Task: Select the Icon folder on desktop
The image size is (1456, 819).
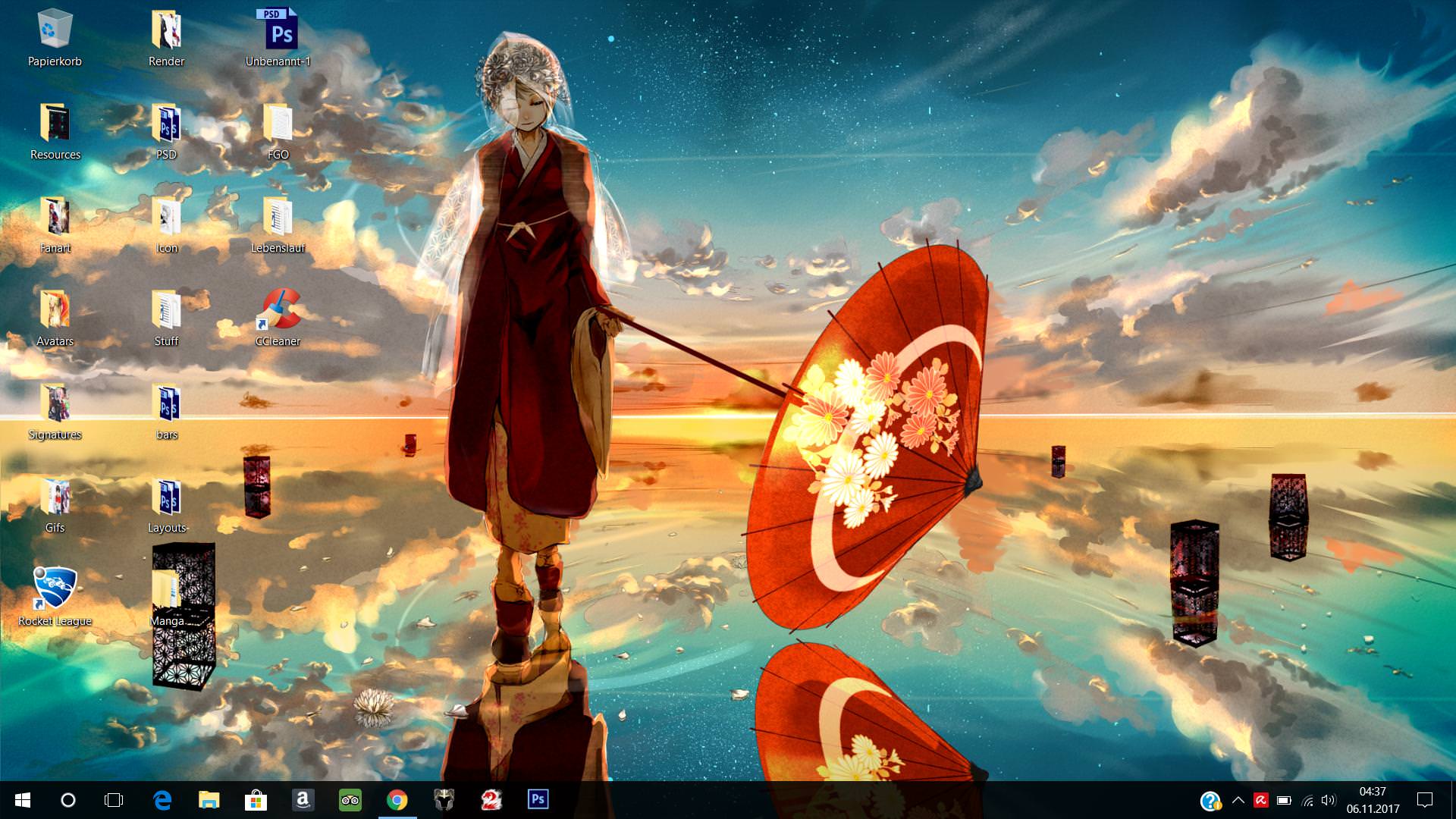Action: (166, 224)
